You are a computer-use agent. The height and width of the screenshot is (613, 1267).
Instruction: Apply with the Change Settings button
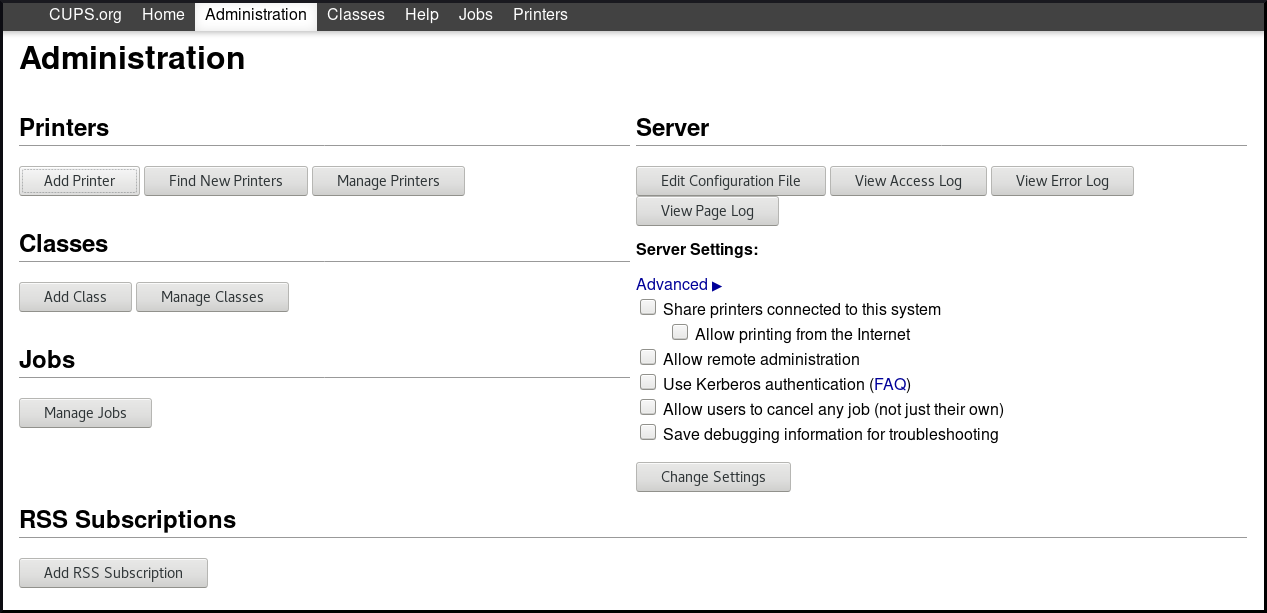pyautogui.click(x=713, y=477)
